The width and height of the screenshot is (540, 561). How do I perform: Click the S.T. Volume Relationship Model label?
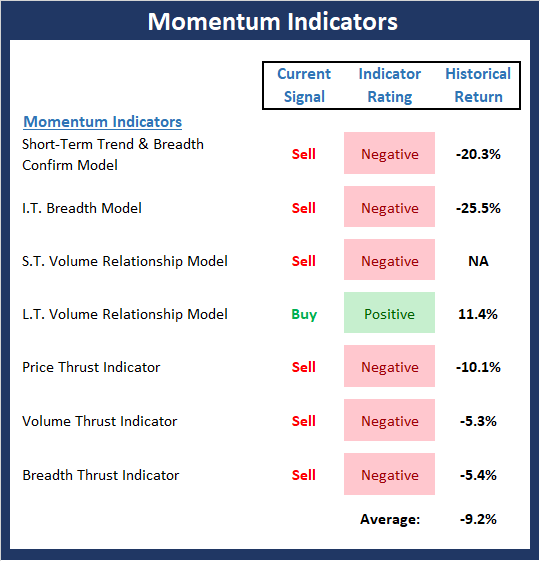tap(125, 261)
